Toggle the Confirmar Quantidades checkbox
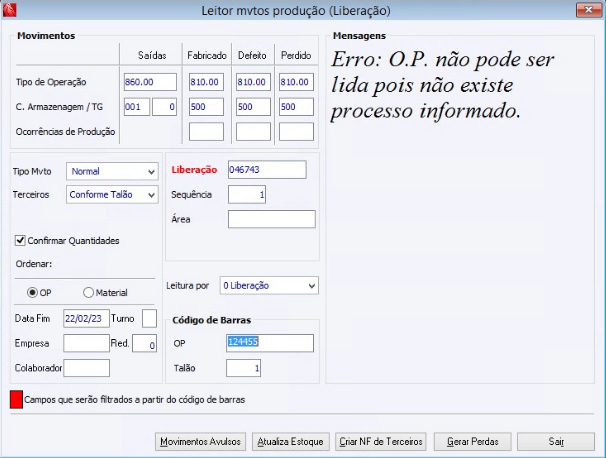This screenshot has height=458, width=606. click(20, 240)
